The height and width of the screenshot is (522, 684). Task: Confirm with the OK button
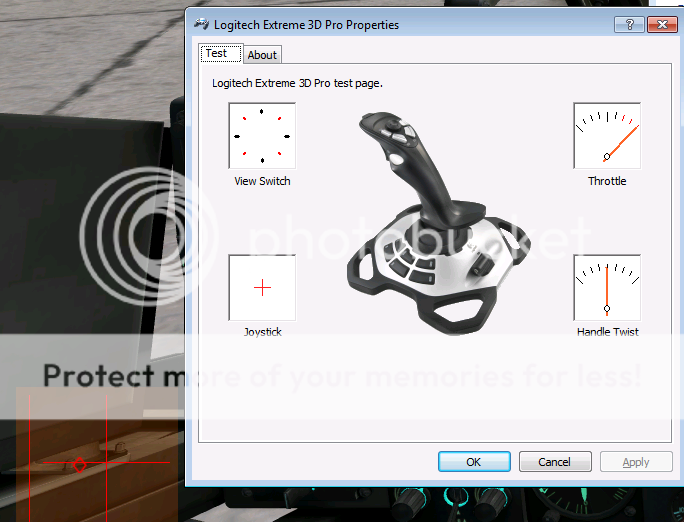474,461
